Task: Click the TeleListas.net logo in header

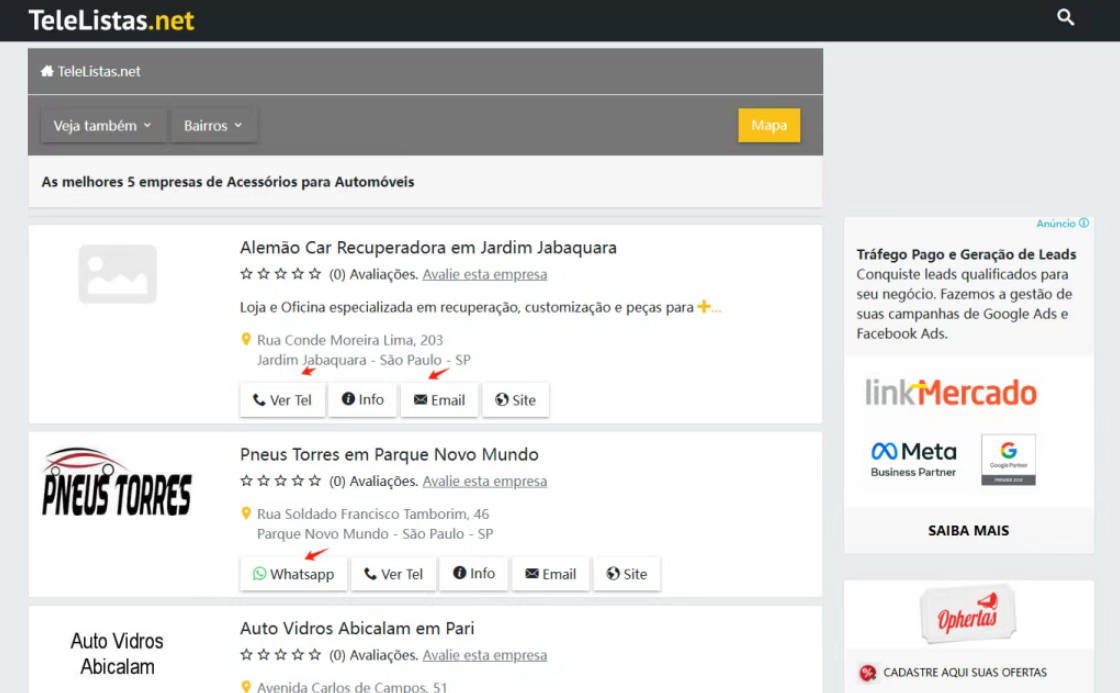Action: (111, 20)
